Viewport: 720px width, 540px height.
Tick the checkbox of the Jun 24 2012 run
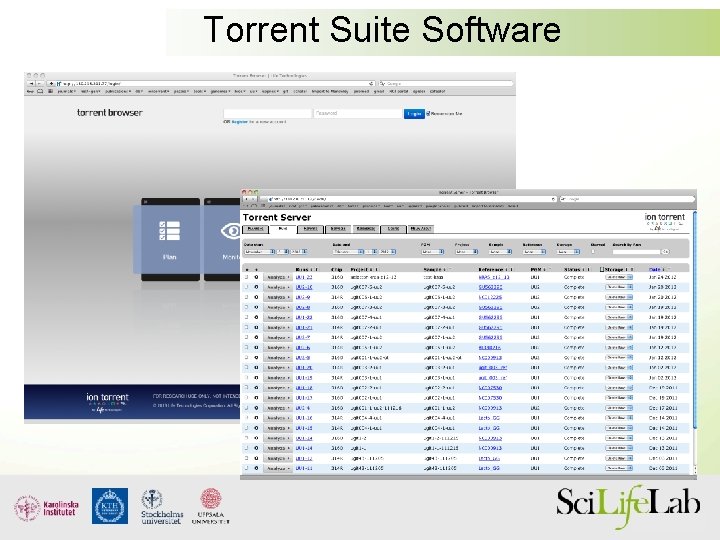(x=247, y=277)
